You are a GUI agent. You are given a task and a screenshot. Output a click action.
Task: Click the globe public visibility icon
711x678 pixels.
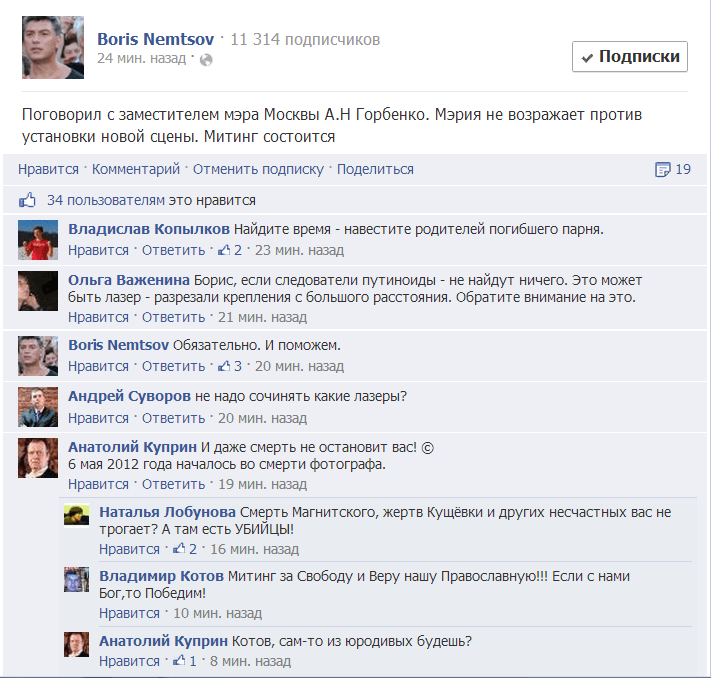(206, 60)
